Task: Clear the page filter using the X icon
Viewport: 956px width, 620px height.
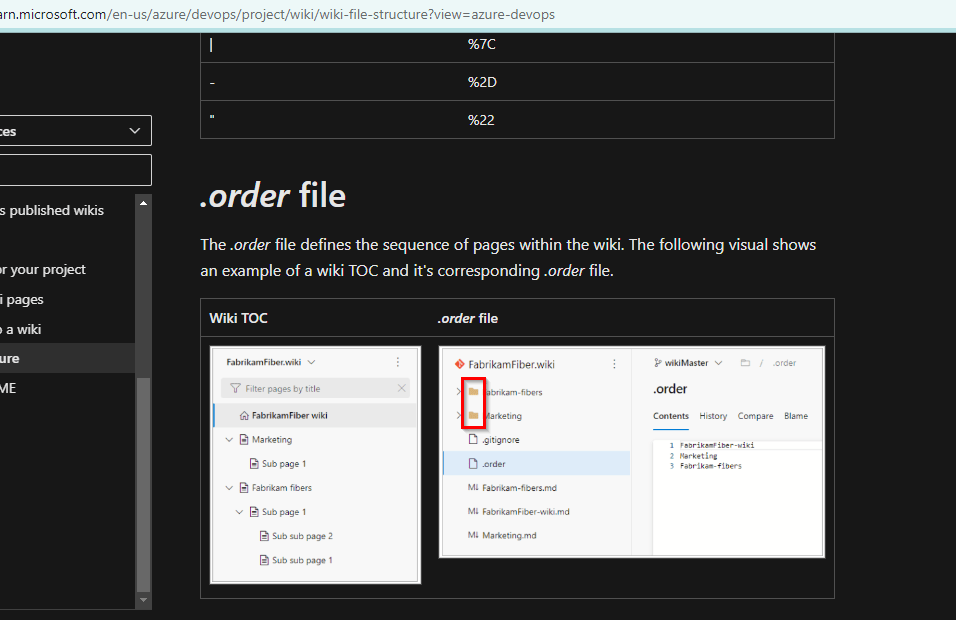Action: click(401, 387)
